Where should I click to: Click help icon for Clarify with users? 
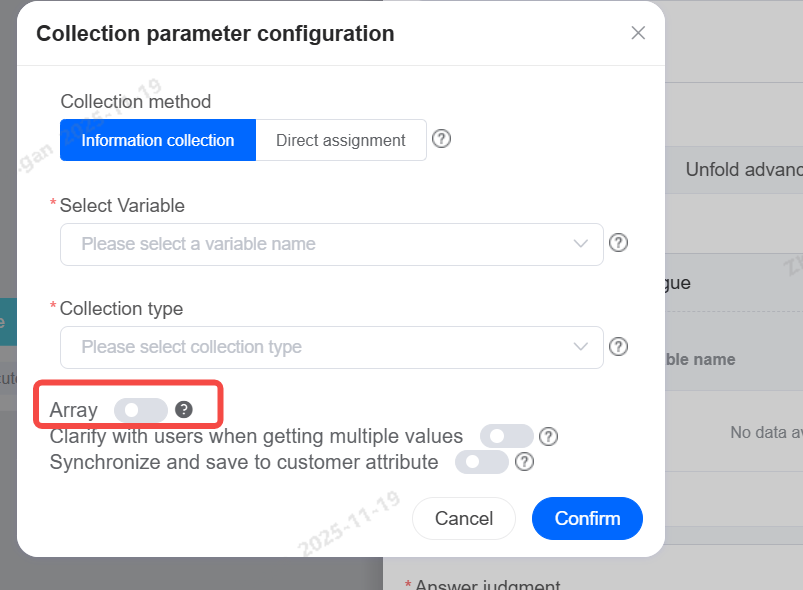click(x=548, y=436)
